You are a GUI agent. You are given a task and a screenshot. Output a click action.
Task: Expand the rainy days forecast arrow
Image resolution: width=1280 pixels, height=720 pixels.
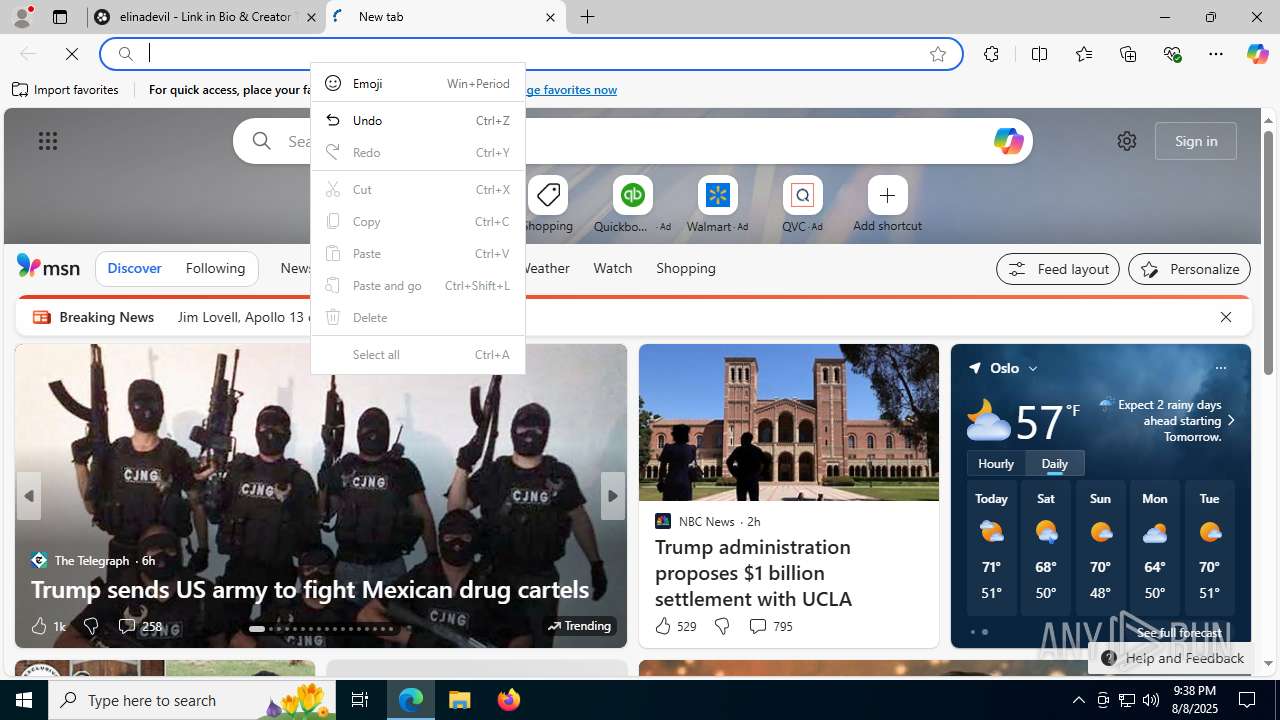coord(1231,421)
